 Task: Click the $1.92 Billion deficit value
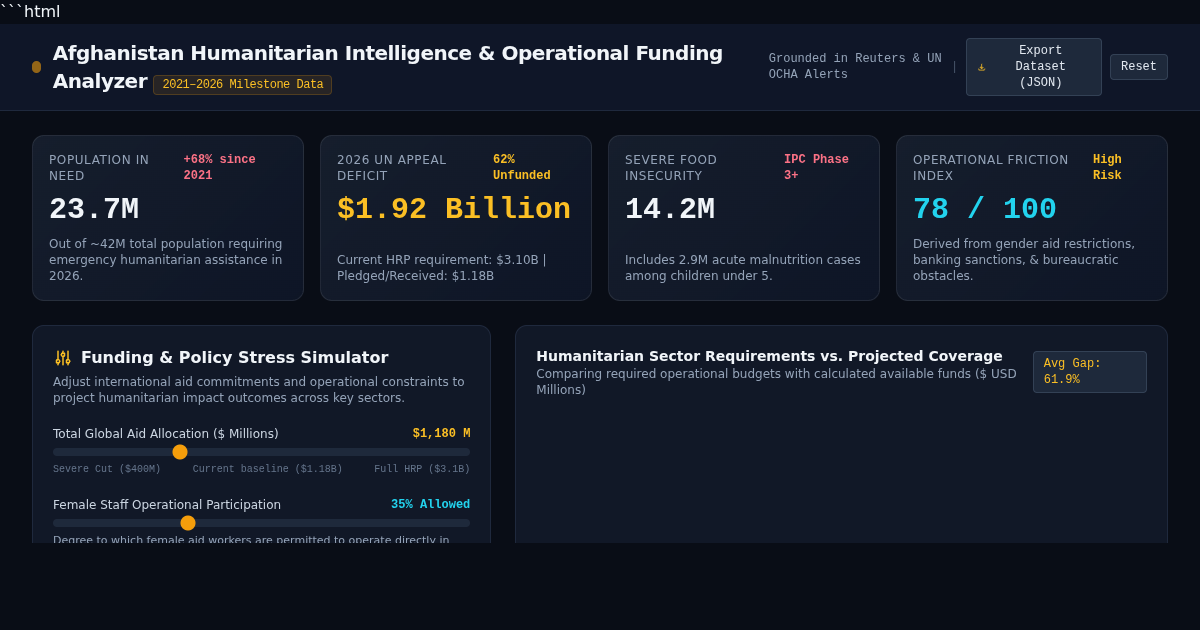pyautogui.click(x=454, y=210)
